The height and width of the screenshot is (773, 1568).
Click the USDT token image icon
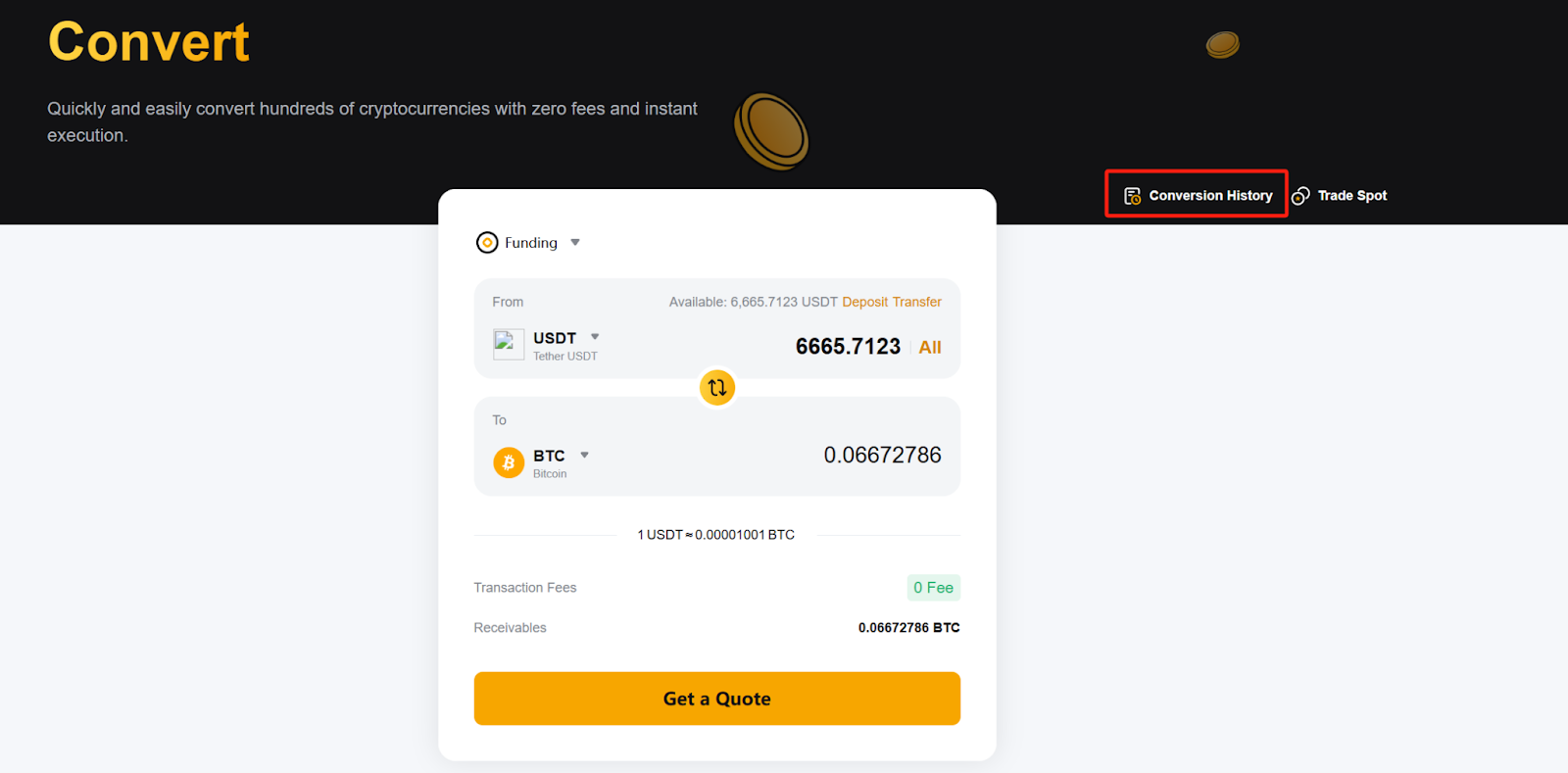(x=508, y=344)
